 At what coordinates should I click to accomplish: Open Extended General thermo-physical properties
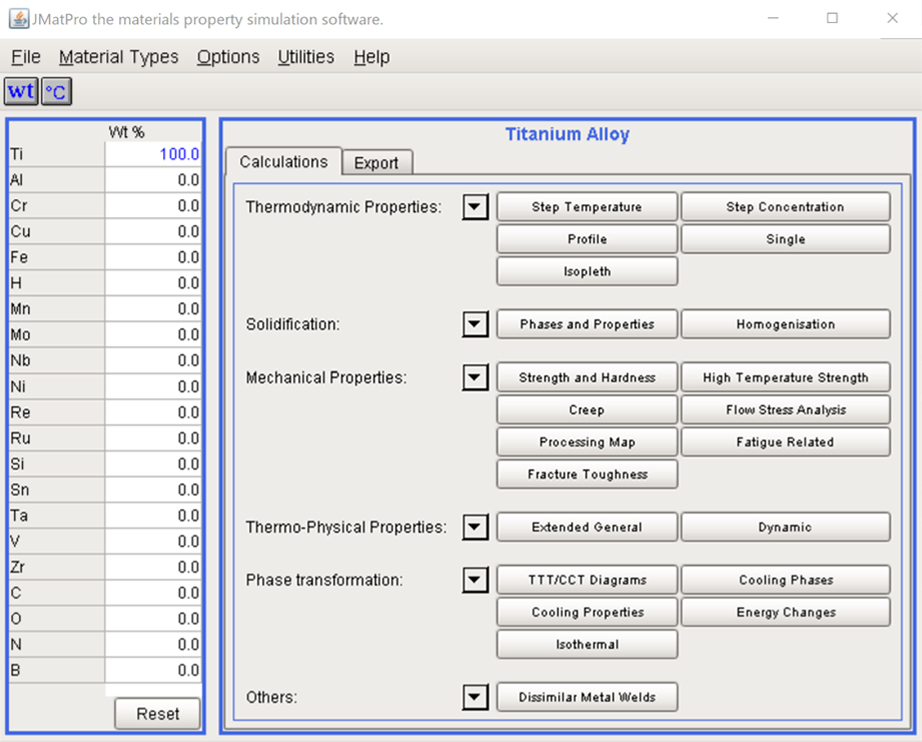(x=587, y=527)
